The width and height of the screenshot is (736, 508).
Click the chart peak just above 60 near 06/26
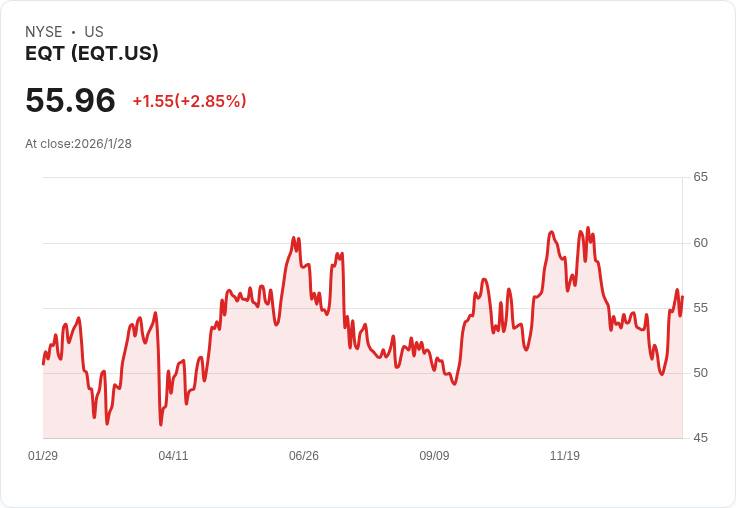click(293, 238)
